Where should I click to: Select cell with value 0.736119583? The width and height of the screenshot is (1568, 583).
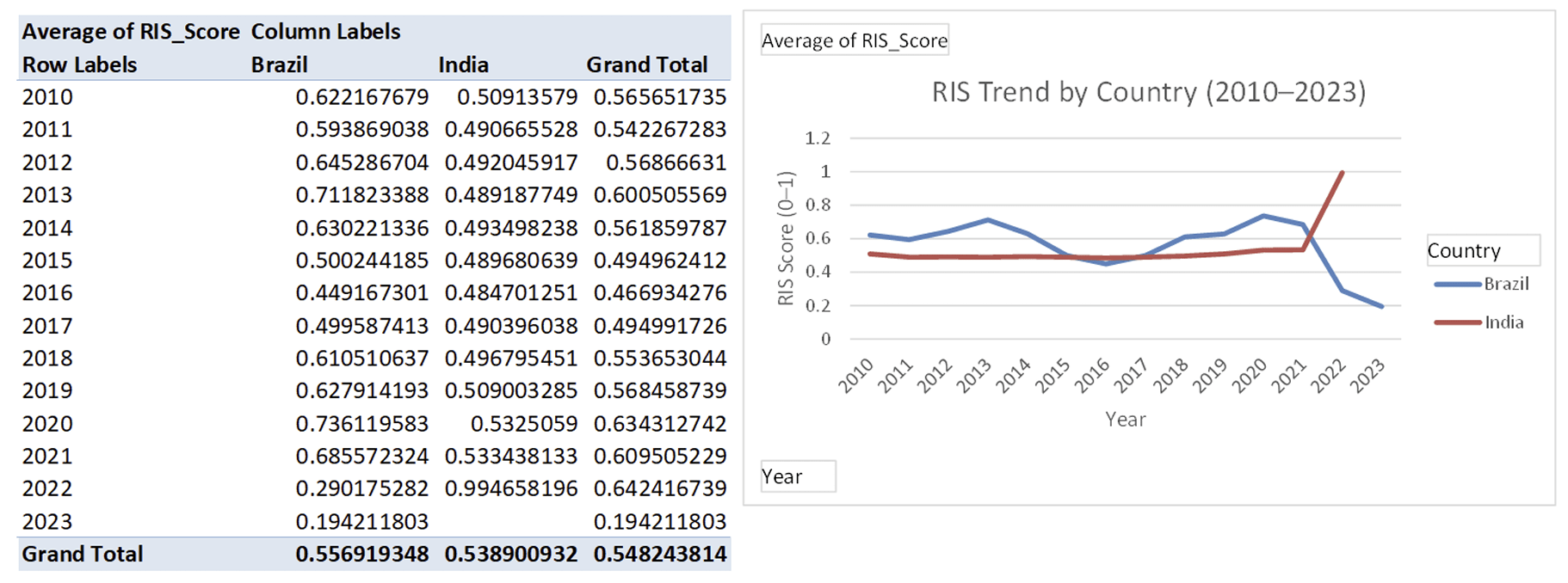361,424
